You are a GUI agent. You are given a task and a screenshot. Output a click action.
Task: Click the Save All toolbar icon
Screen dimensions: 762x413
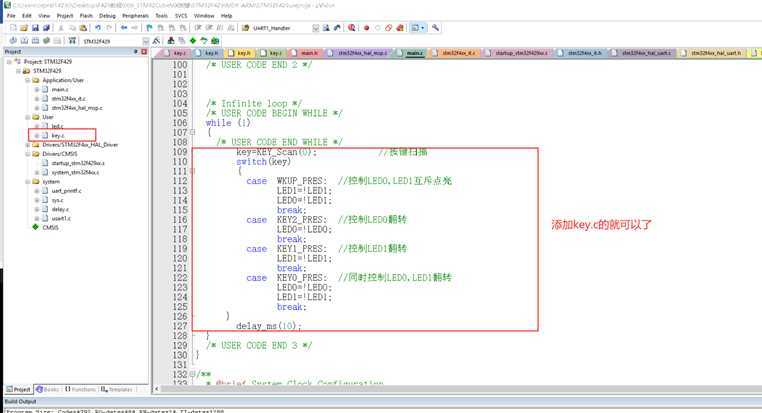[46, 28]
